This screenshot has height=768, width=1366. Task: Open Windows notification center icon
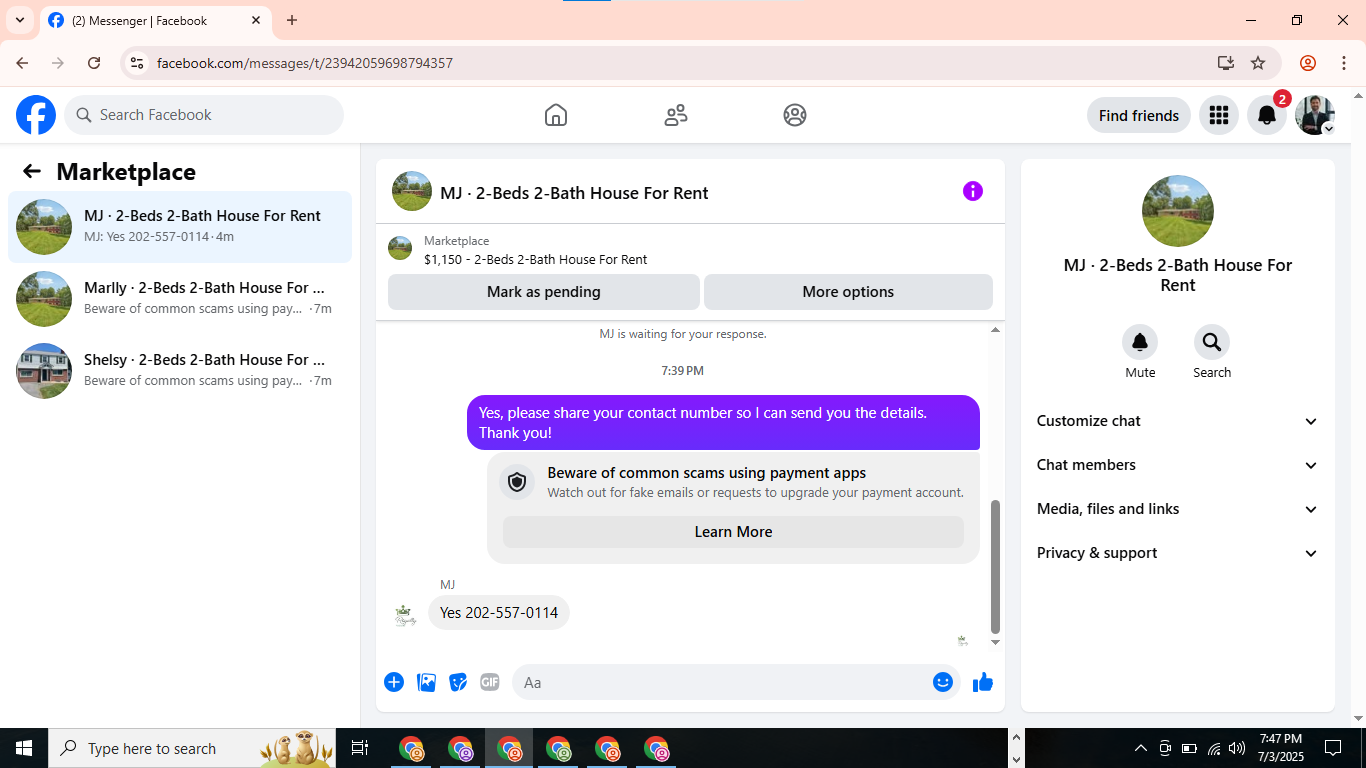coord(1333,748)
